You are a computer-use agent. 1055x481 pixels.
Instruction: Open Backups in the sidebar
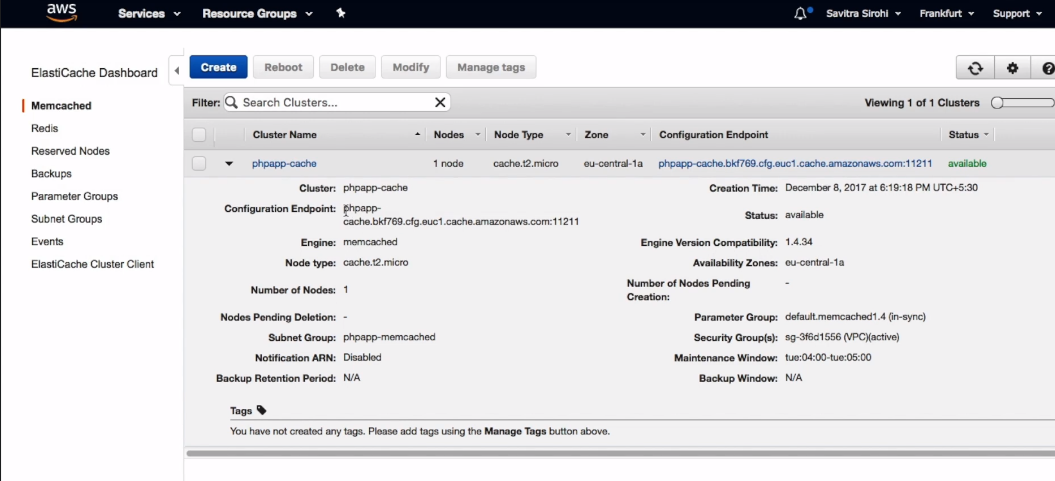[51, 174]
